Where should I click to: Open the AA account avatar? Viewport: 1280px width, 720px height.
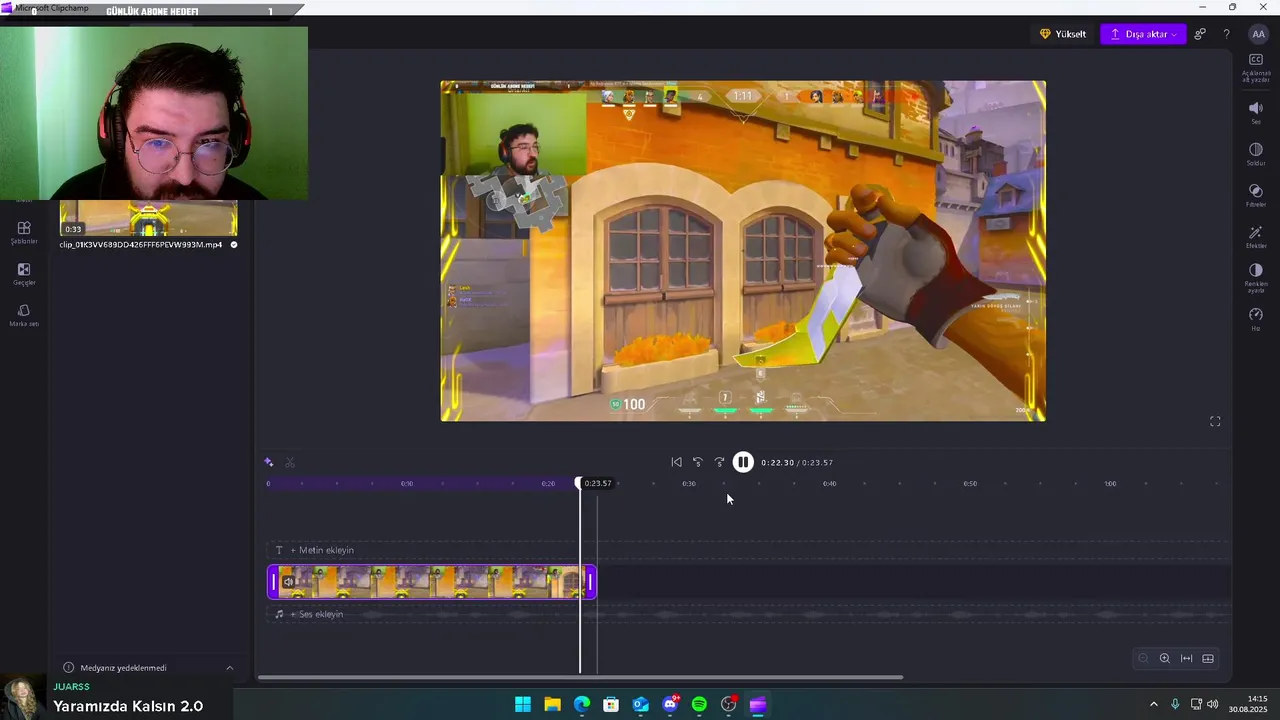[x=1258, y=34]
